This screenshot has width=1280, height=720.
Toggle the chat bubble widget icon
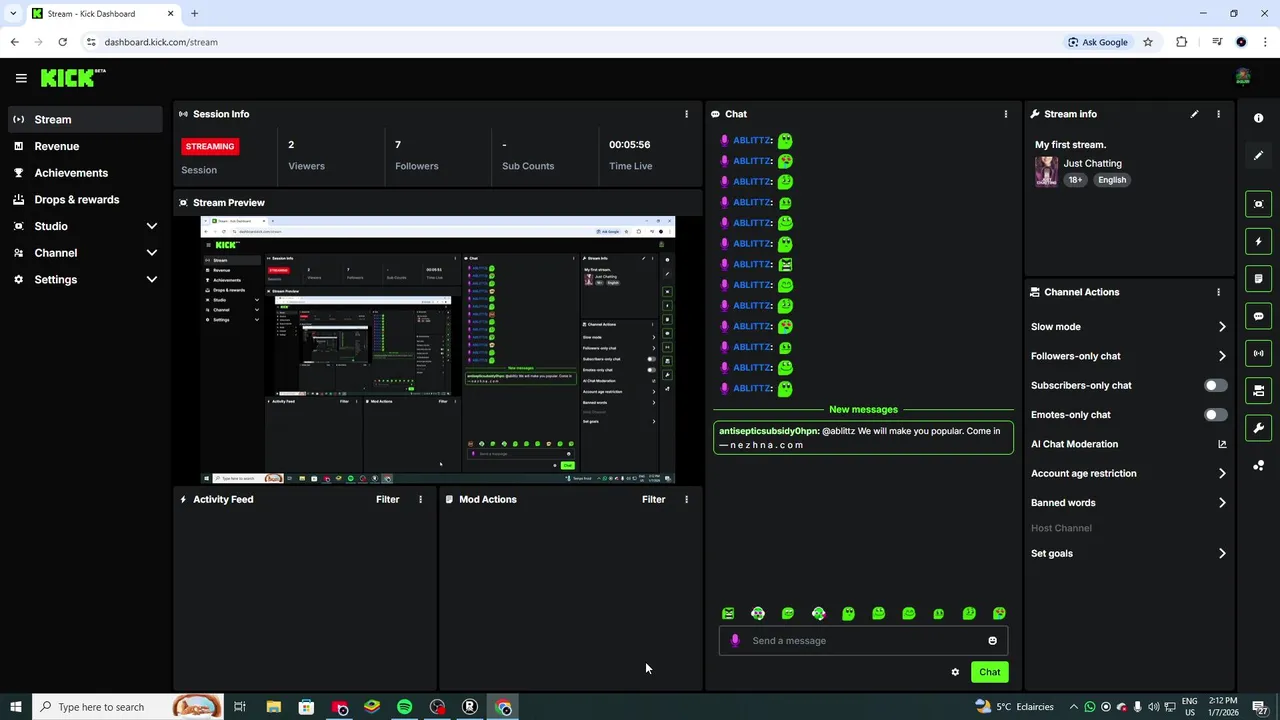coord(1258,316)
